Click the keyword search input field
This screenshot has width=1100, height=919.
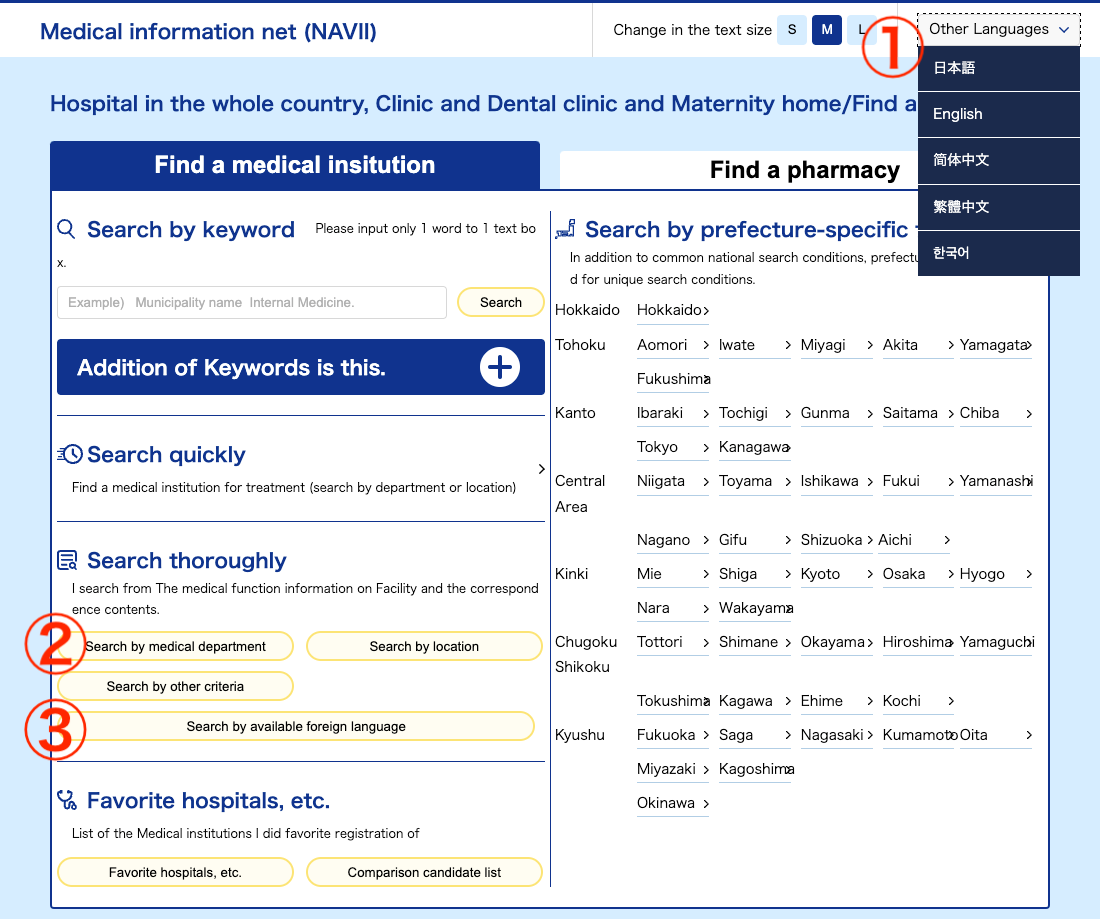(x=251, y=302)
